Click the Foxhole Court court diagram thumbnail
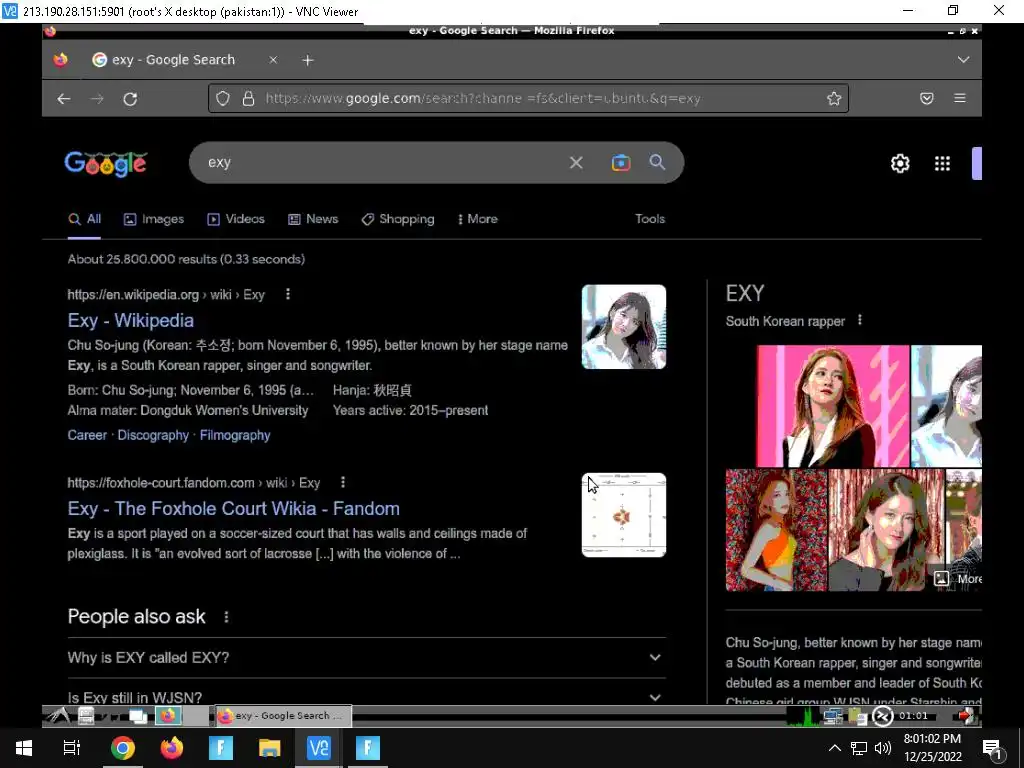Screen dimensions: 1024x768 point(624,515)
